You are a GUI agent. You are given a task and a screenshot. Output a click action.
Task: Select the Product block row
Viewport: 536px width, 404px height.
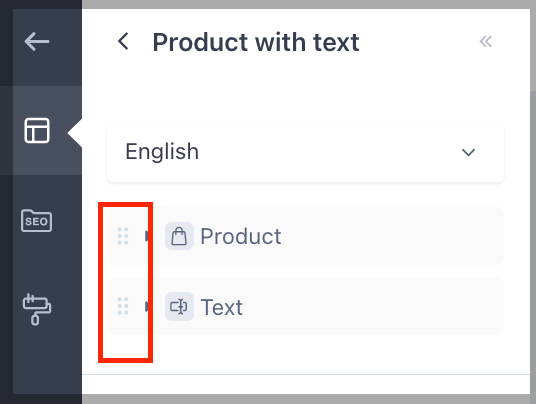click(x=305, y=236)
